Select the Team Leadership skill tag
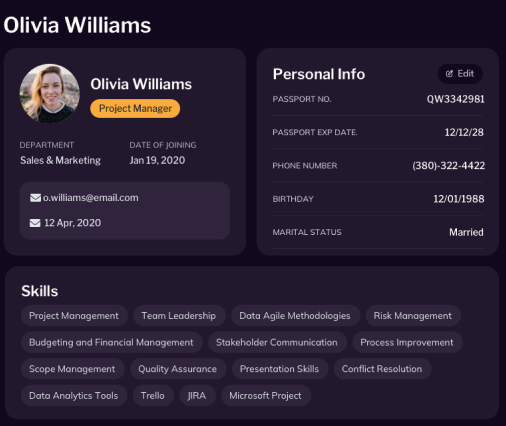Image resolution: width=506 pixels, height=426 pixels. (x=179, y=315)
